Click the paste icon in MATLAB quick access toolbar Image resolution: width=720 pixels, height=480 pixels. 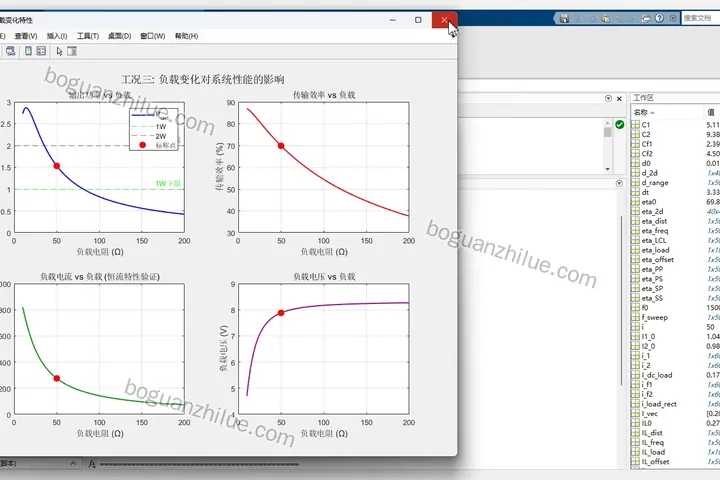tap(606, 18)
